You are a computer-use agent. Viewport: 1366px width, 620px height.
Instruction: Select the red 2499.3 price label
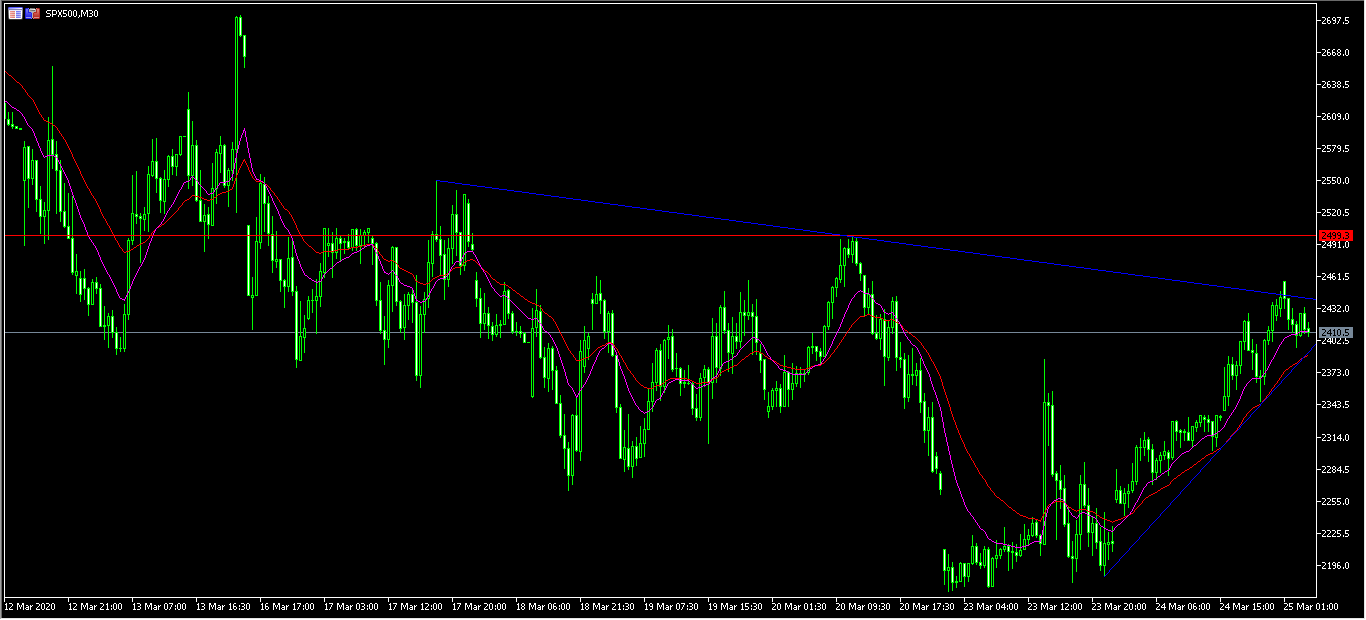[1336, 235]
